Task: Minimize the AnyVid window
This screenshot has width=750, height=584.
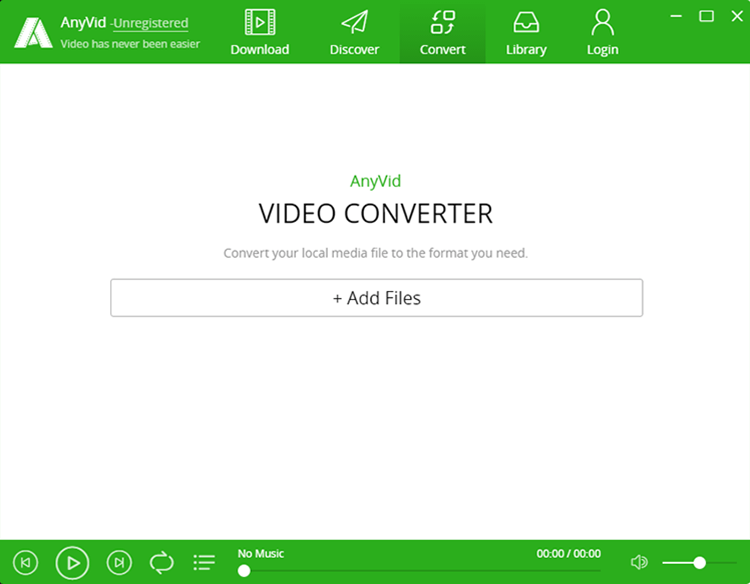Action: (676, 16)
